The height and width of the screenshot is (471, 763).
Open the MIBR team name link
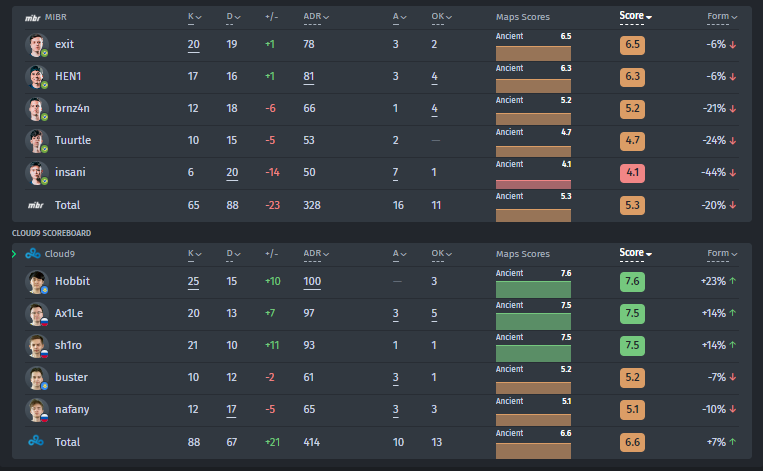56,17
